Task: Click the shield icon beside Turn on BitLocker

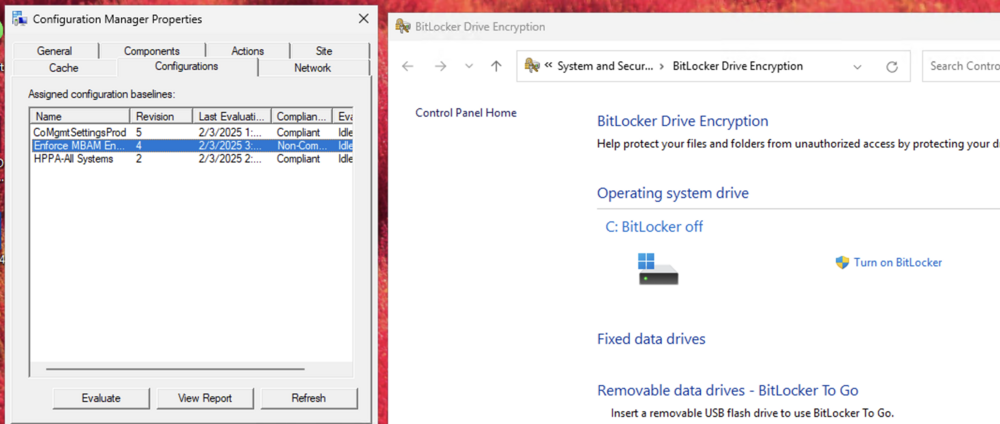Action: 842,262
